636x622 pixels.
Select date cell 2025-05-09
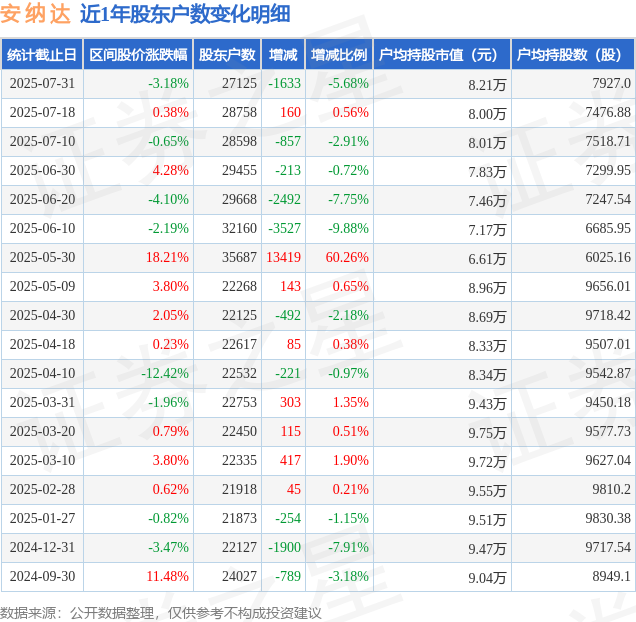(x=42, y=286)
